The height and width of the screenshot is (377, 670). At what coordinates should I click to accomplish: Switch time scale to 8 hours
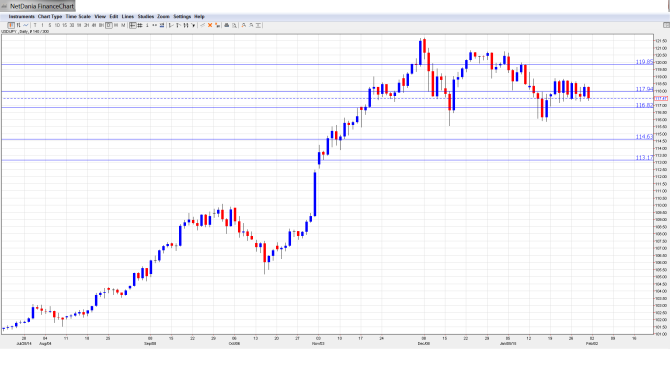tap(101, 26)
